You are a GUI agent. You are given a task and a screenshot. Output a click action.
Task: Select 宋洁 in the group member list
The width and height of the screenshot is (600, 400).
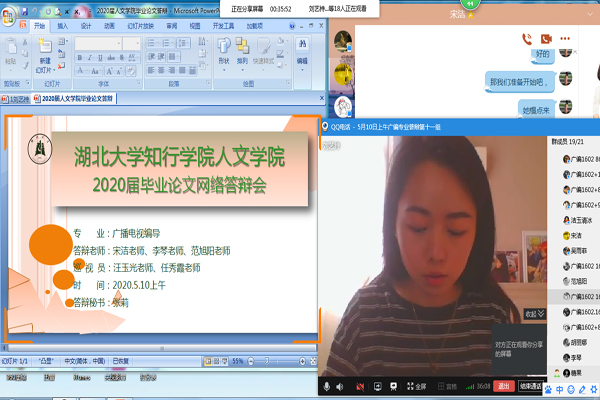coord(576,235)
